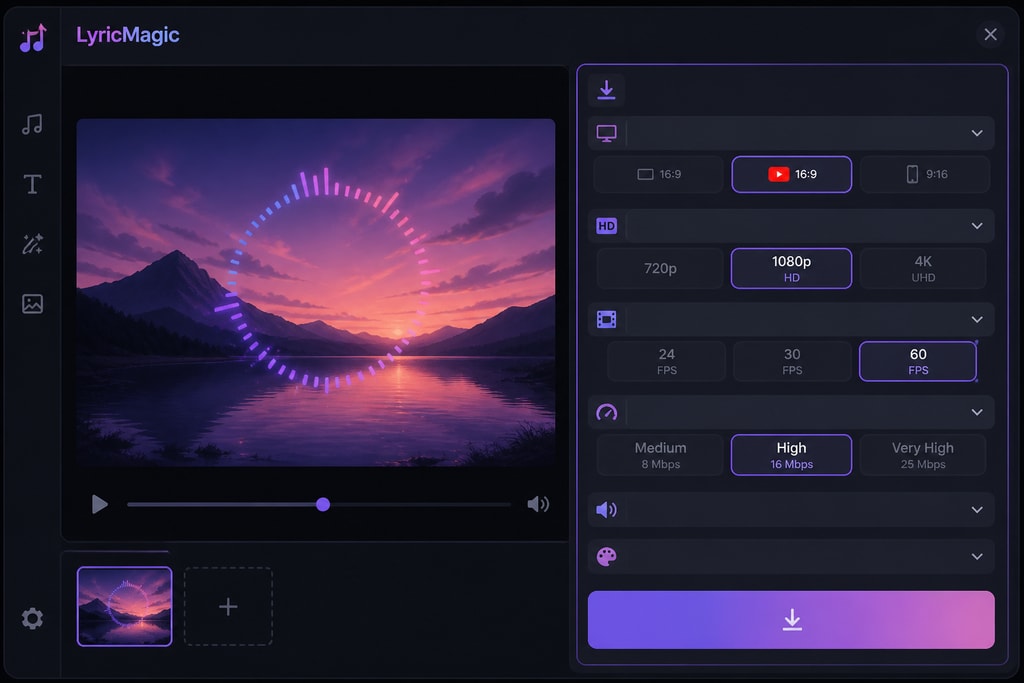Image resolution: width=1024 pixels, height=683 pixels.
Task: Select High 16 Mbps quality
Action: (x=792, y=455)
